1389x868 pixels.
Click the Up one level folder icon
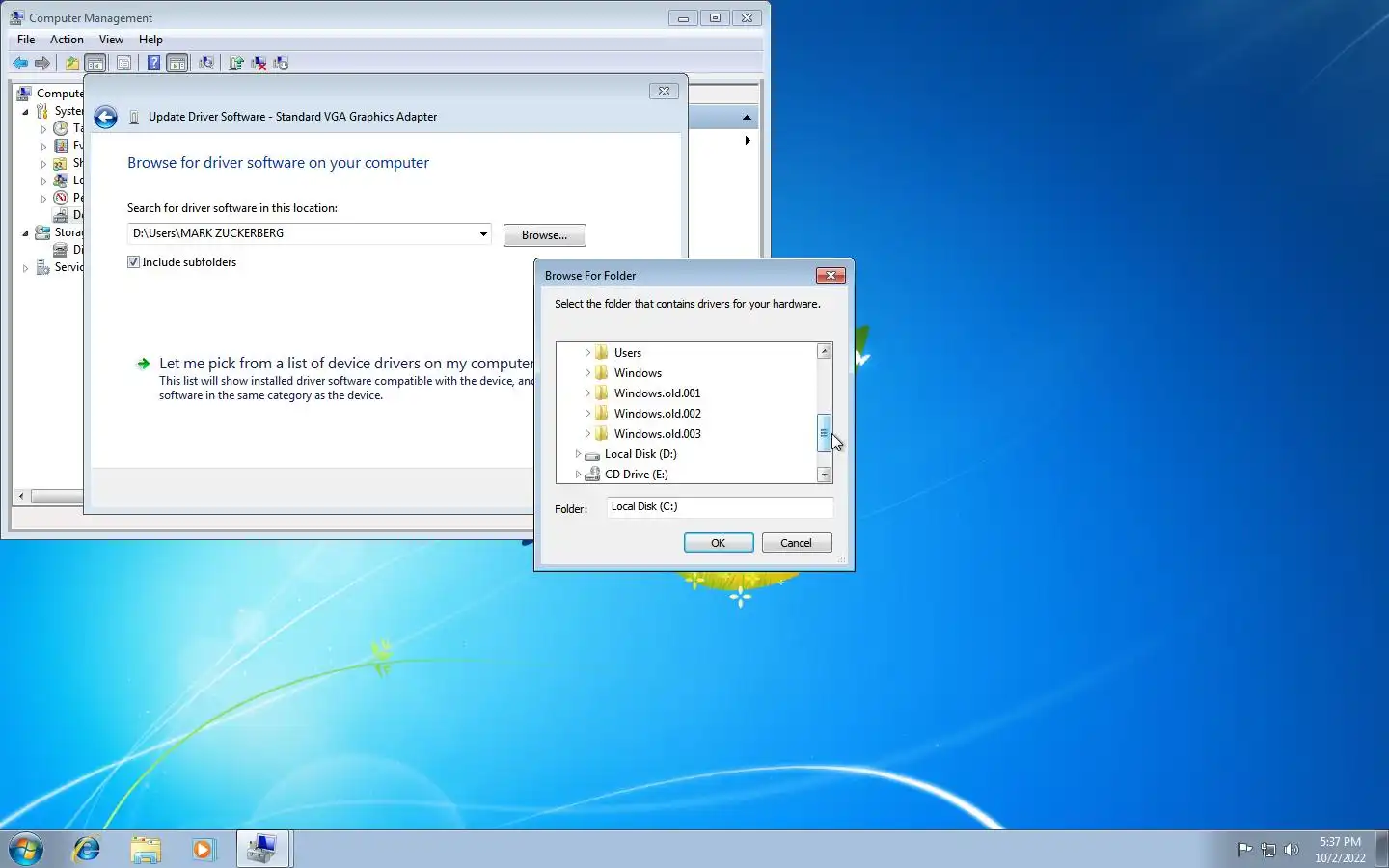point(72,63)
